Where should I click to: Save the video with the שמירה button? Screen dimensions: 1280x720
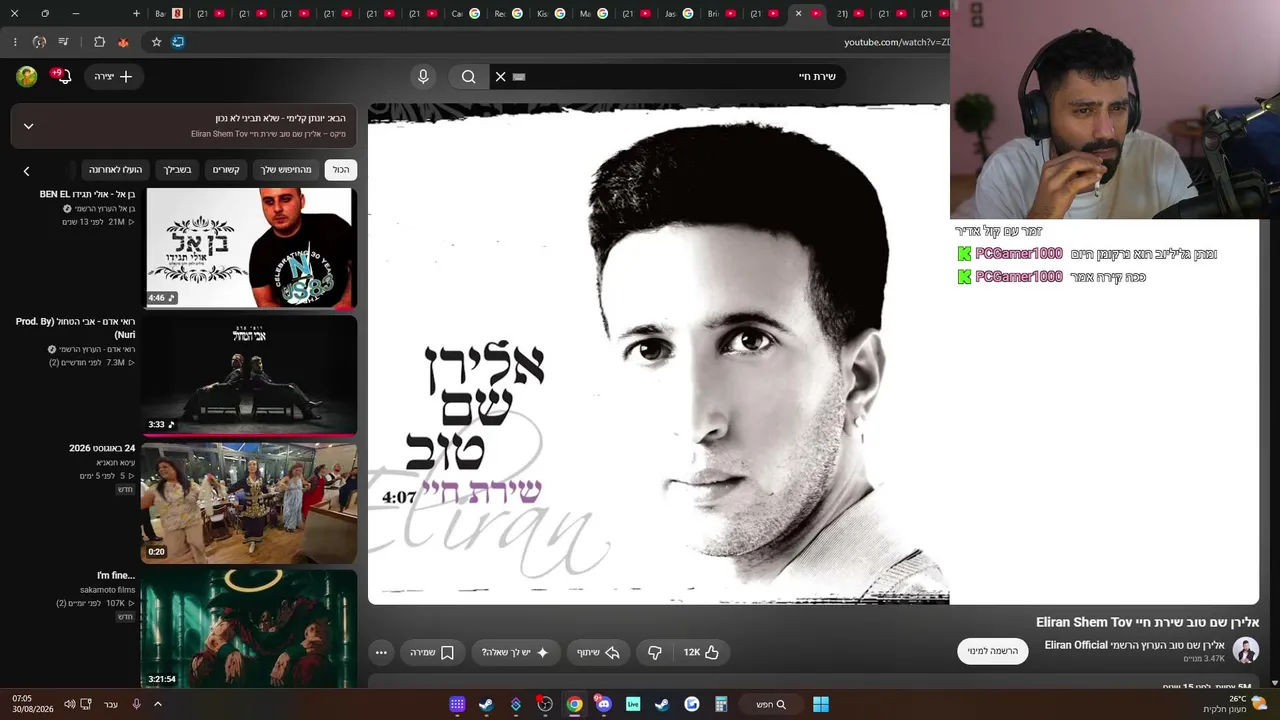pyautogui.click(x=432, y=652)
